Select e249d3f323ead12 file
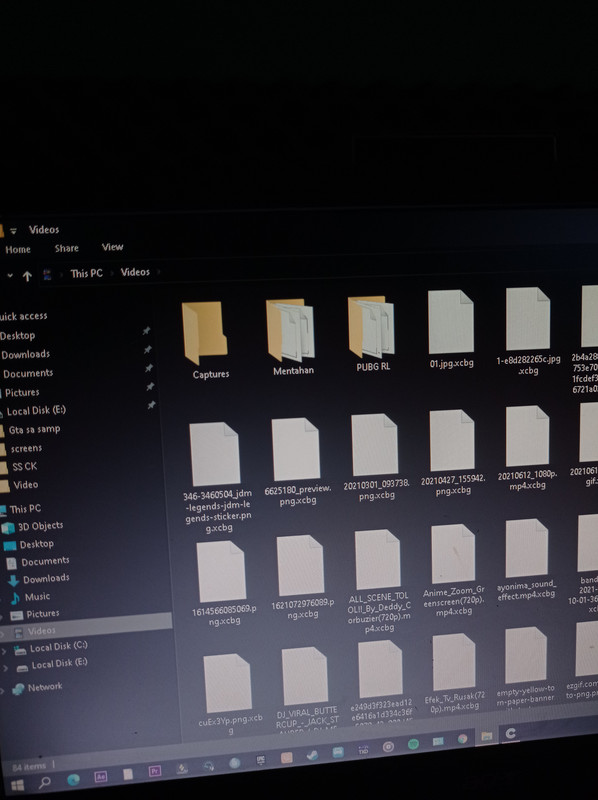This screenshot has height=800, width=598. tap(381, 682)
